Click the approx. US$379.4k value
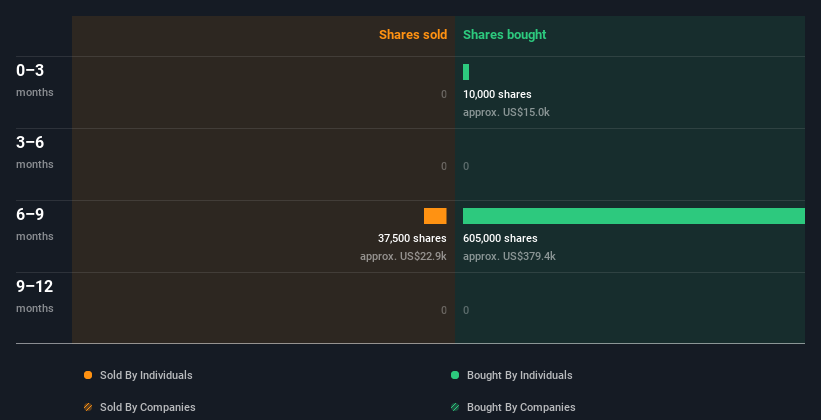821x420 pixels. pos(509,257)
